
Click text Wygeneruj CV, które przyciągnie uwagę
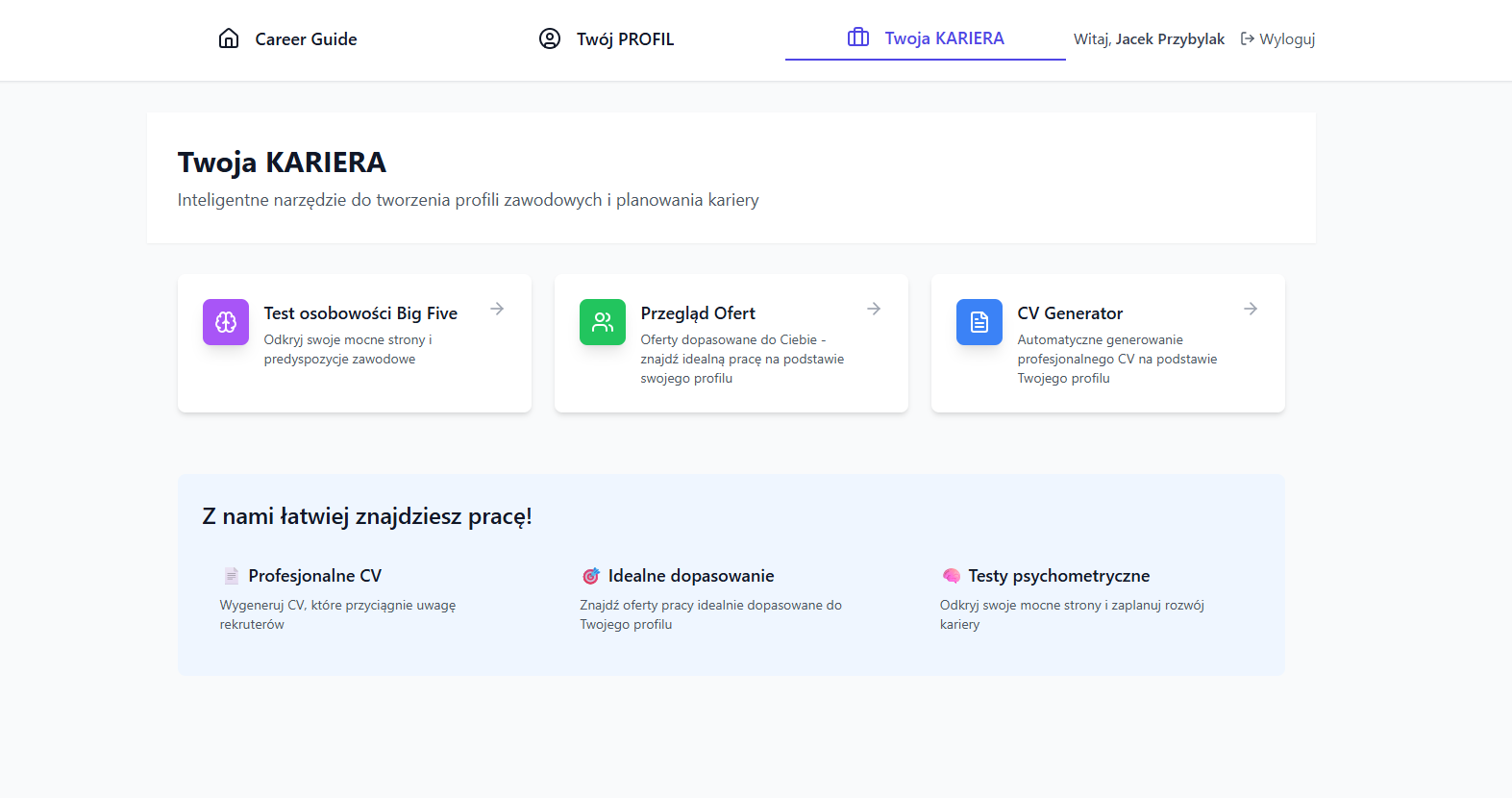[337, 614]
